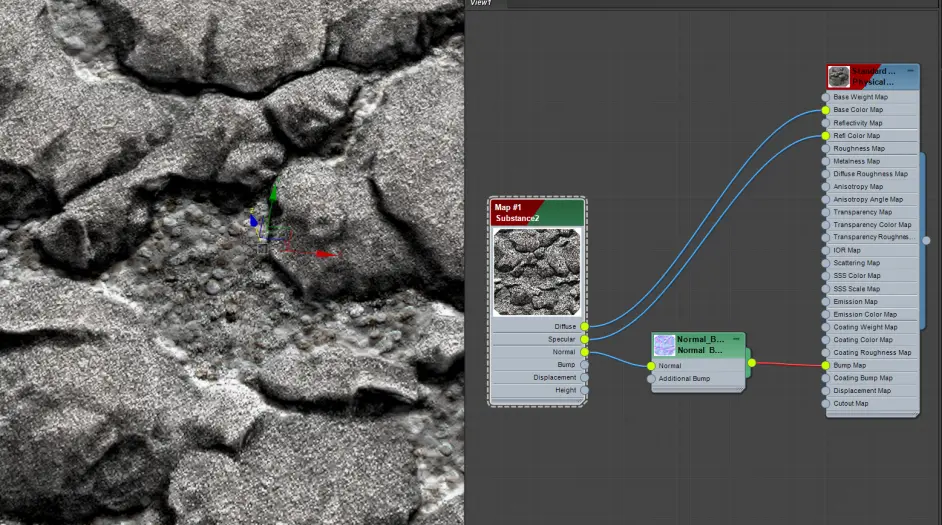Collapse the Standard Physical material node
The image size is (942, 525).
[910, 71]
